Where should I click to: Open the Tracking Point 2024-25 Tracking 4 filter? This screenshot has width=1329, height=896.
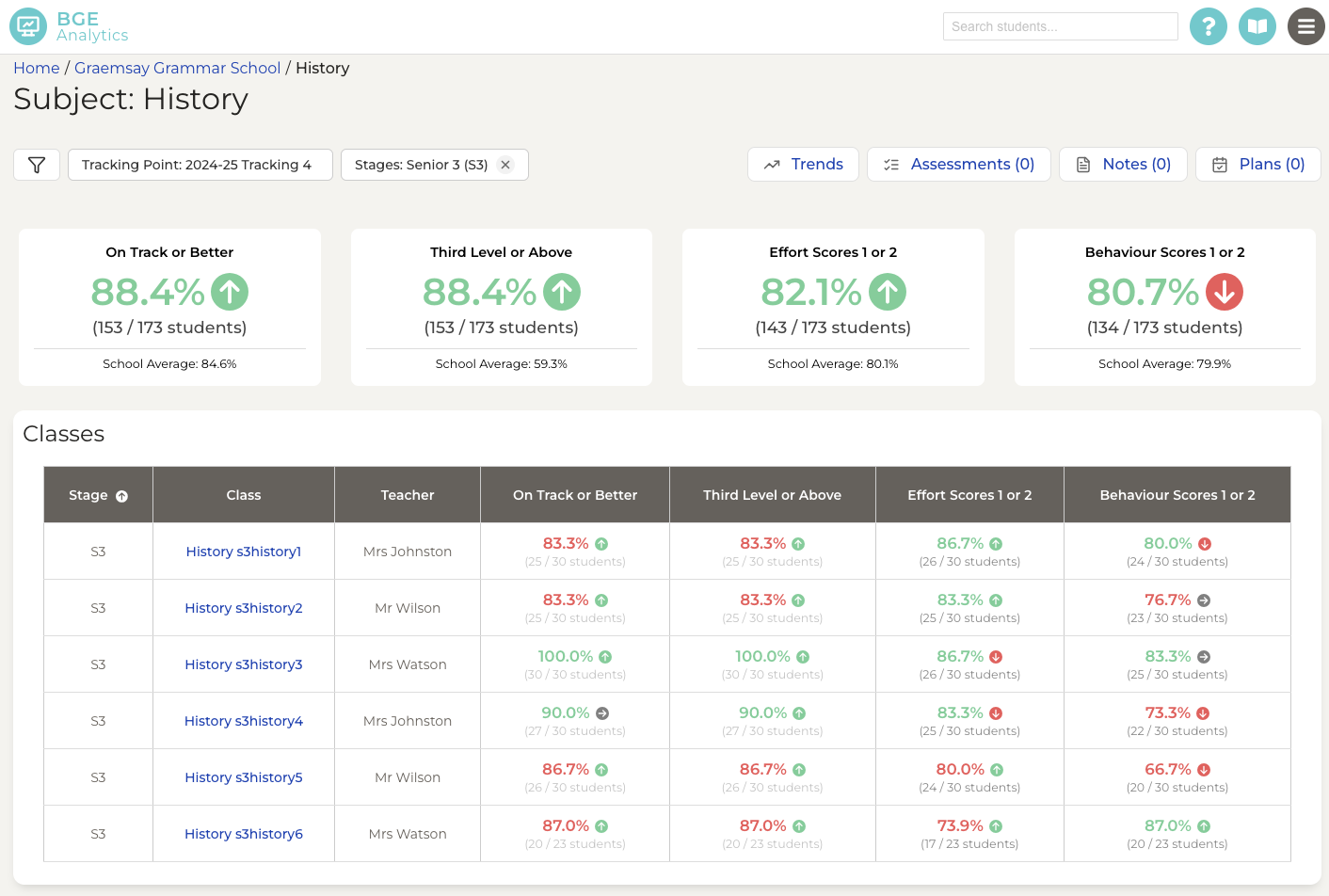pyautogui.click(x=200, y=164)
